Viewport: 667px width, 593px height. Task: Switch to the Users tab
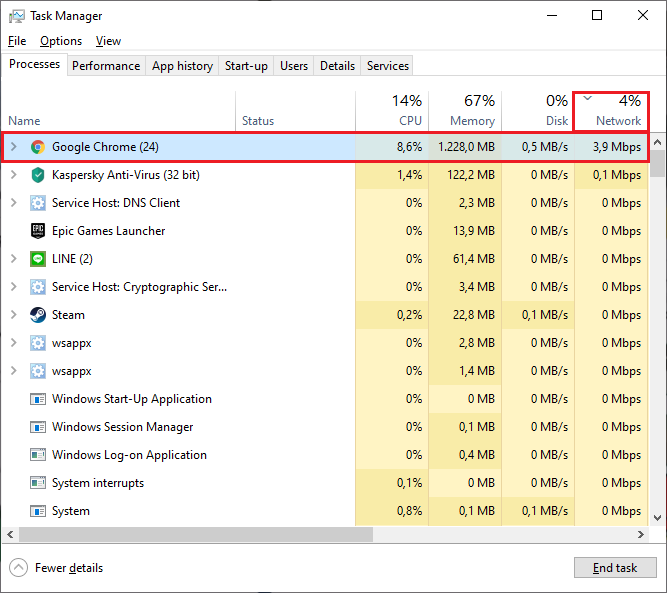coord(294,66)
